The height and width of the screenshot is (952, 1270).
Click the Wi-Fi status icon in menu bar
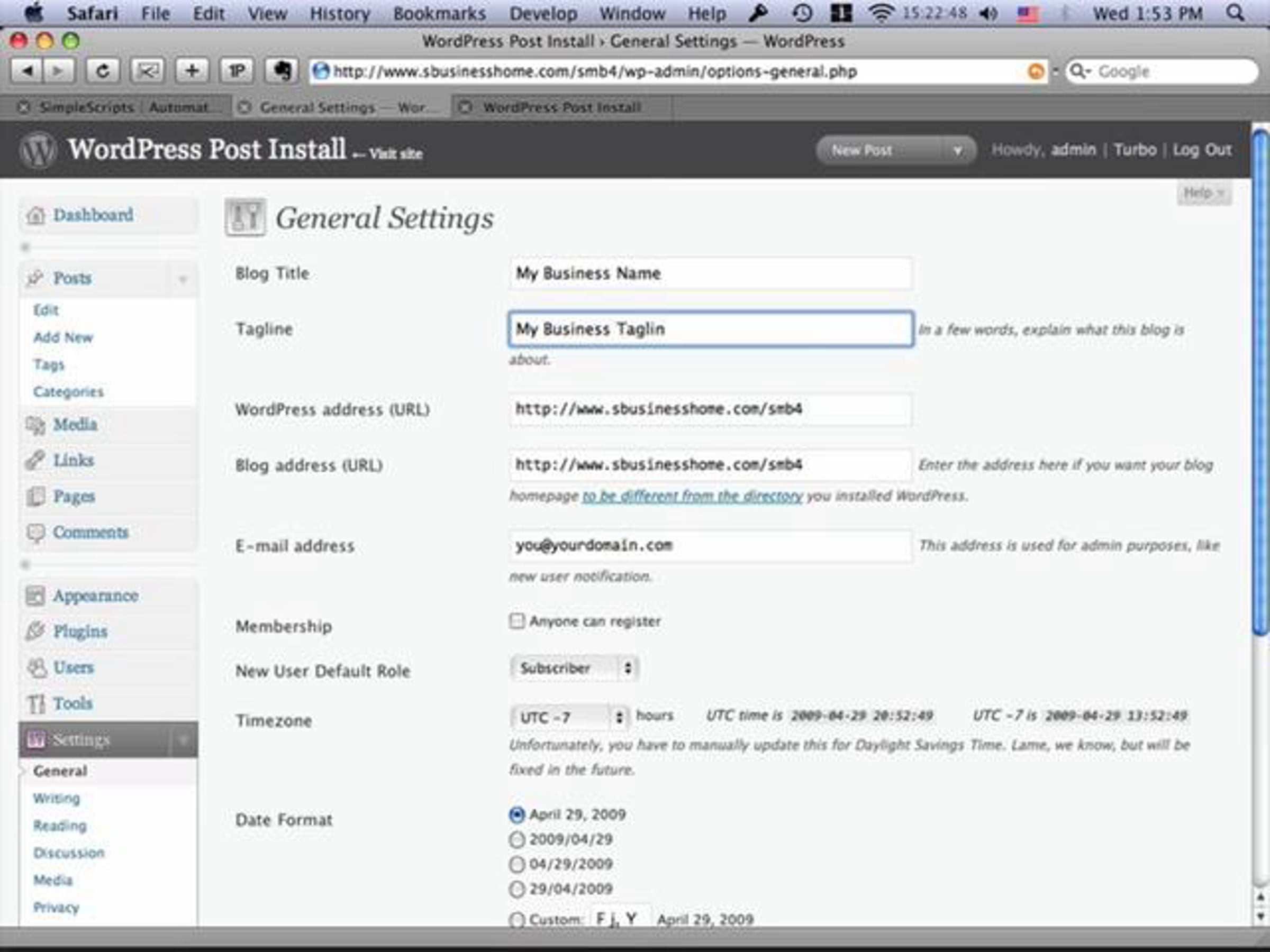pyautogui.click(x=880, y=13)
